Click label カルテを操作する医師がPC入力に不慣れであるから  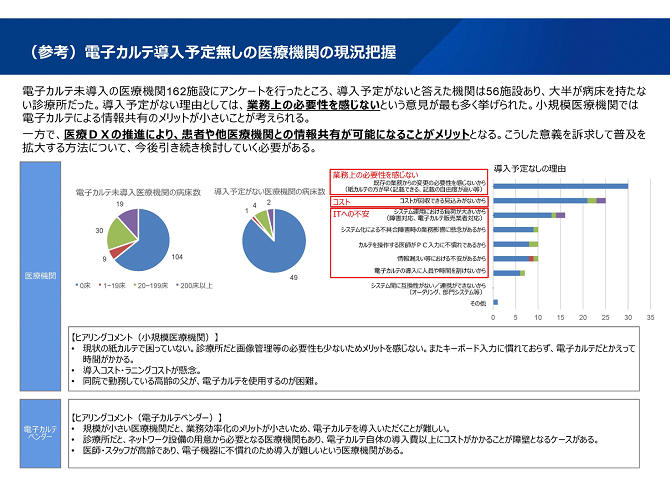point(422,245)
